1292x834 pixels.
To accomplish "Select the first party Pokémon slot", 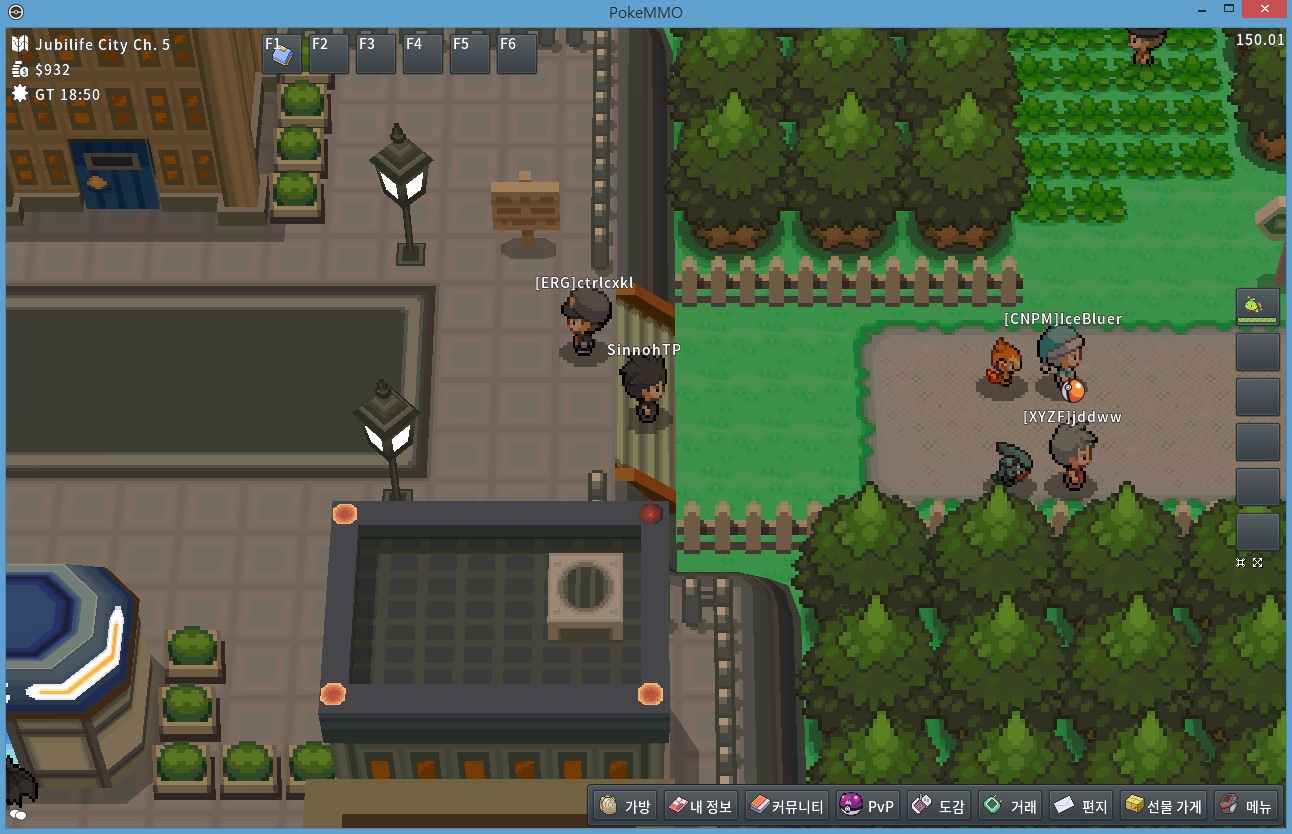I will [x=1258, y=306].
